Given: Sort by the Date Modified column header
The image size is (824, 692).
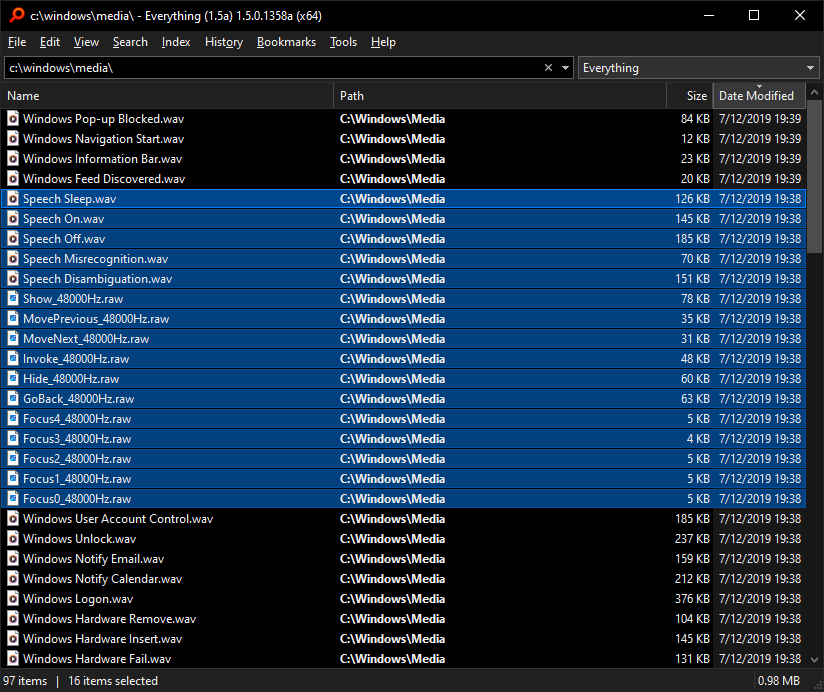Looking at the screenshot, I should pyautogui.click(x=759, y=96).
